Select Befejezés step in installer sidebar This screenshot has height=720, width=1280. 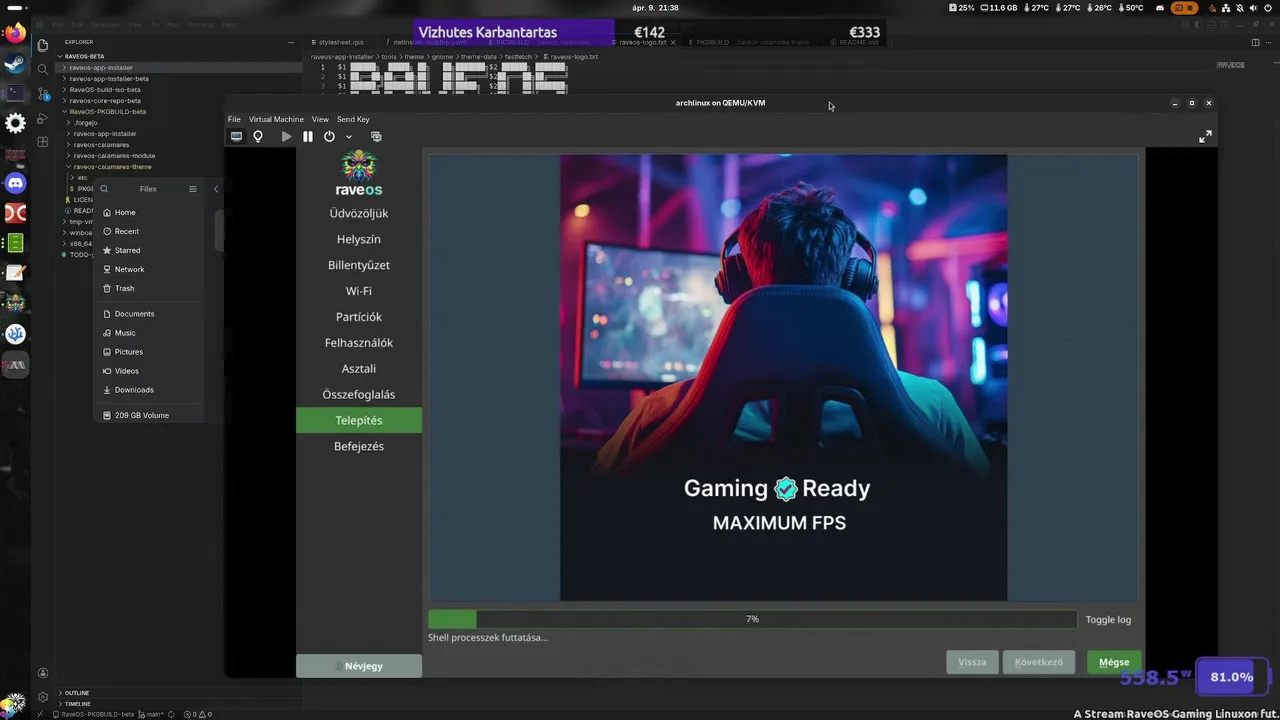coord(359,446)
